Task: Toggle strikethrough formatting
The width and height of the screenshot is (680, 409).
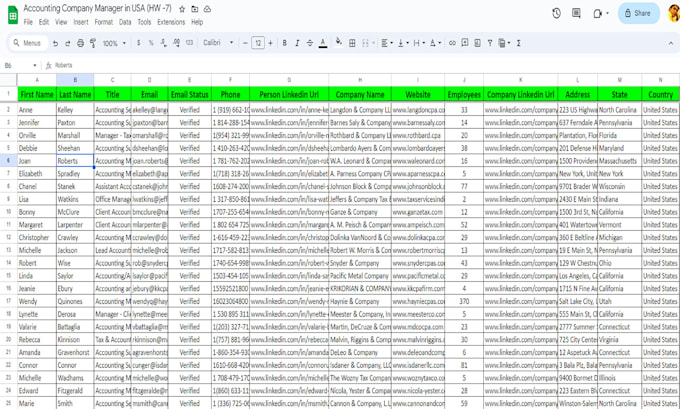Action: coord(310,43)
